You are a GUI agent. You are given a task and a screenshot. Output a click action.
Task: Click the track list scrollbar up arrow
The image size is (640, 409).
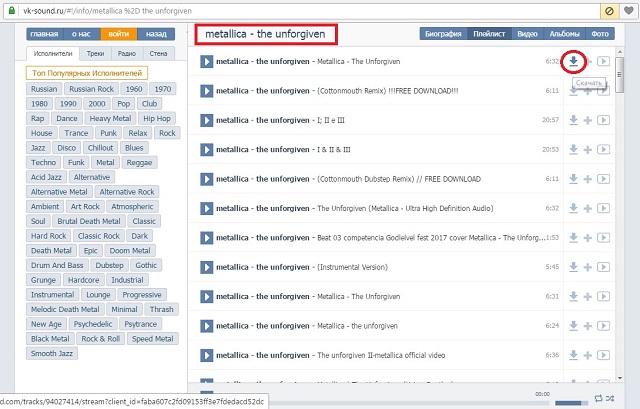[x=620, y=52]
